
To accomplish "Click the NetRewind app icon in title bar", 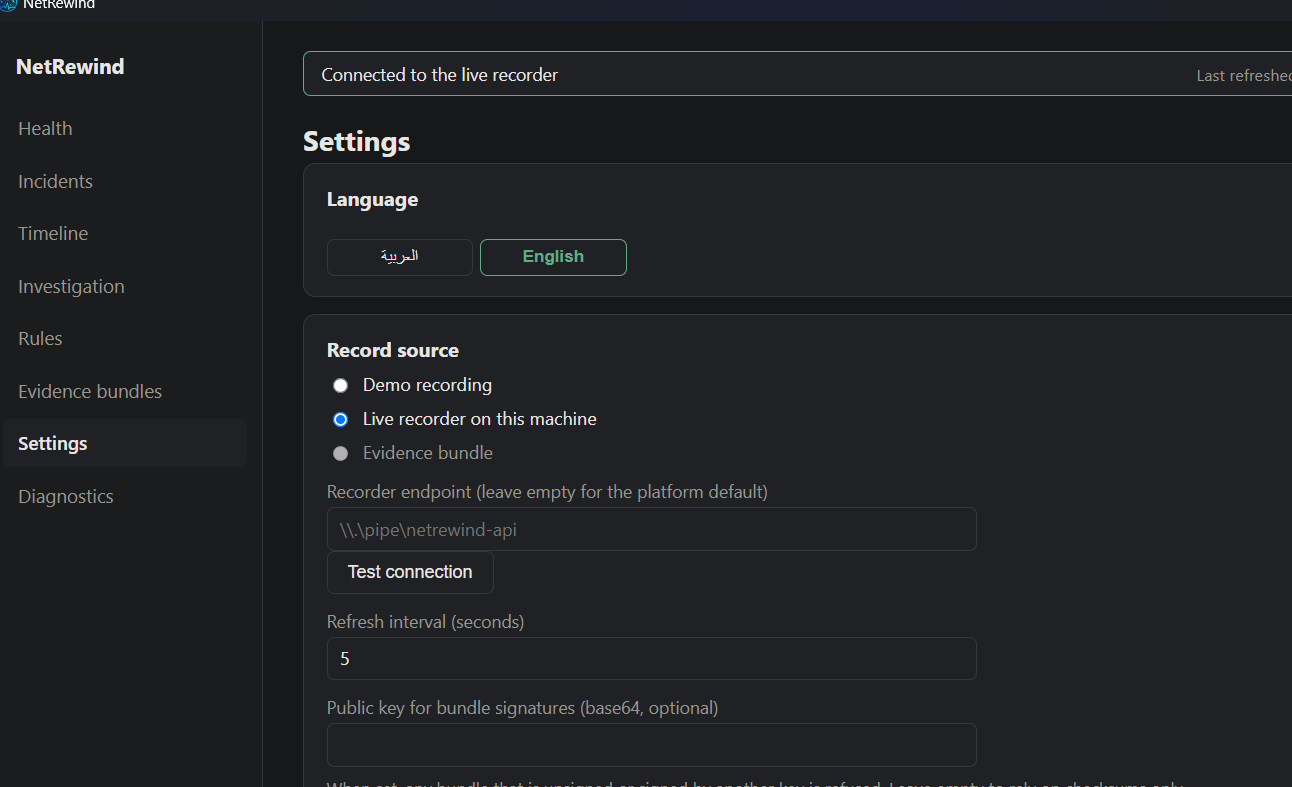I will click(8, 4).
